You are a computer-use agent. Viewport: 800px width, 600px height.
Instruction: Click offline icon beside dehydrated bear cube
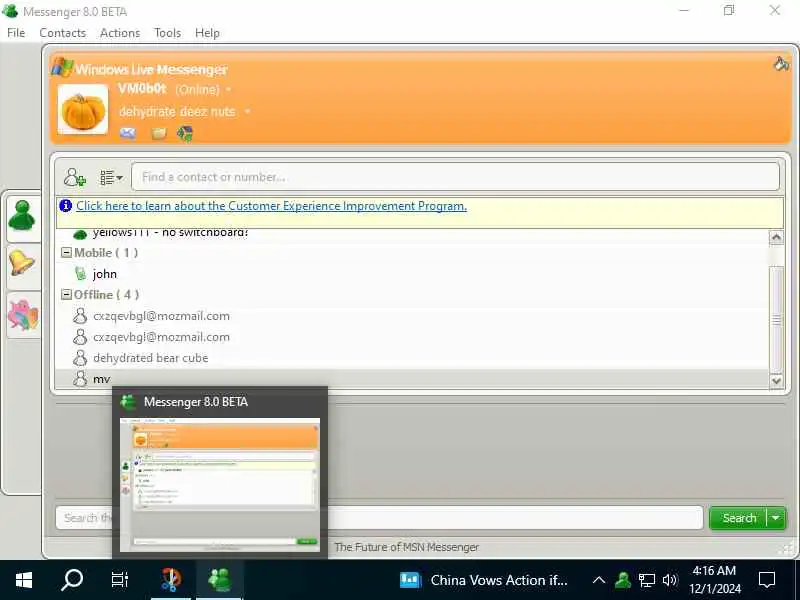coord(80,358)
